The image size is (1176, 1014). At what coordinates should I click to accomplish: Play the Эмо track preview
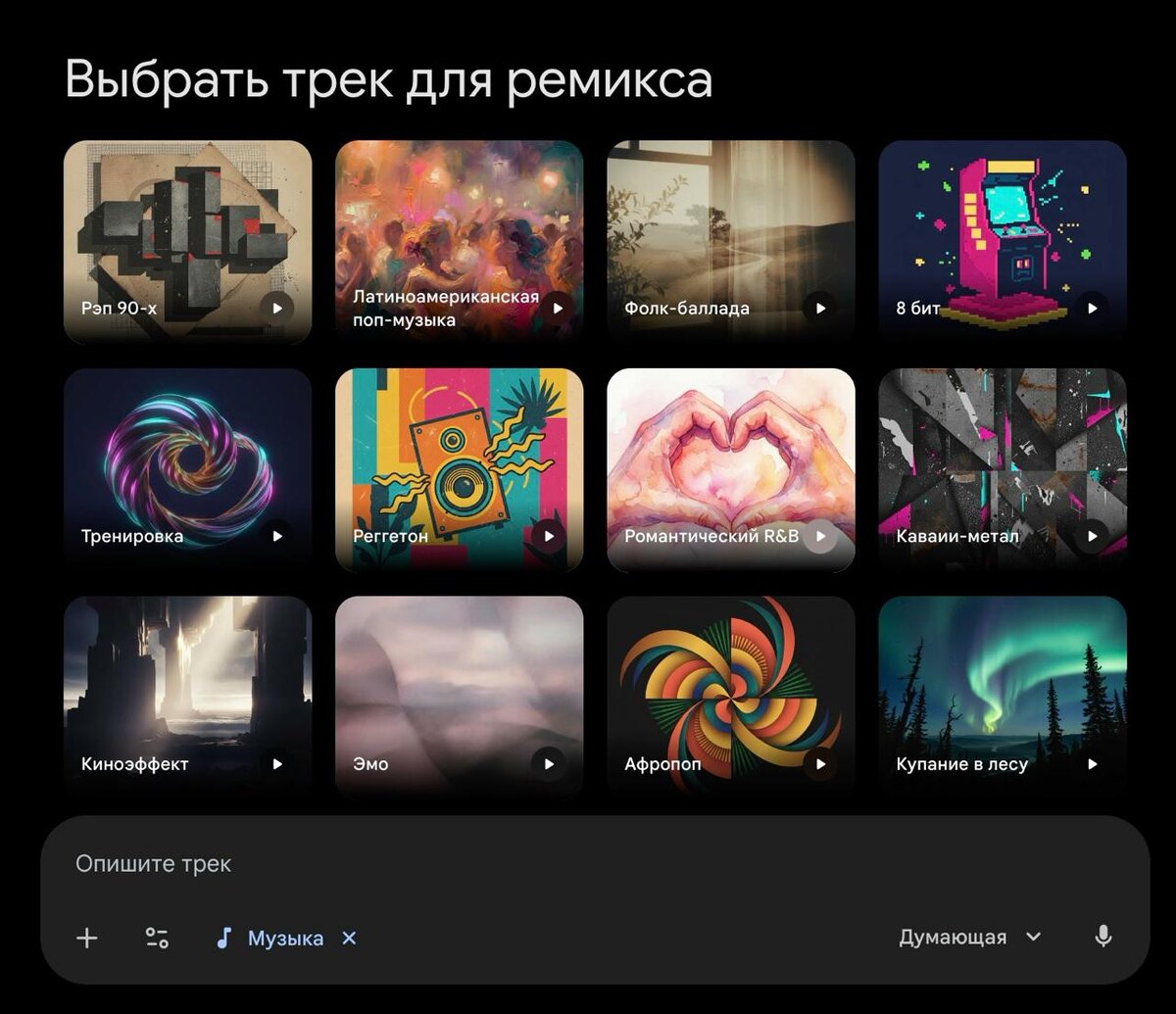[x=549, y=764]
